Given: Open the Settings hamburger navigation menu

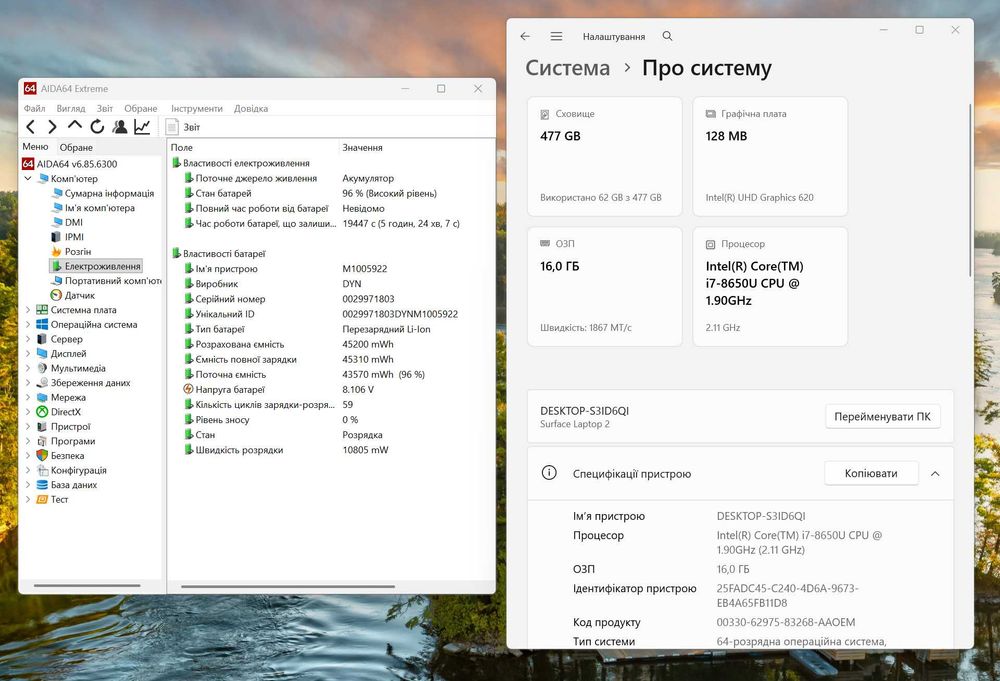Looking at the screenshot, I should [x=556, y=36].
